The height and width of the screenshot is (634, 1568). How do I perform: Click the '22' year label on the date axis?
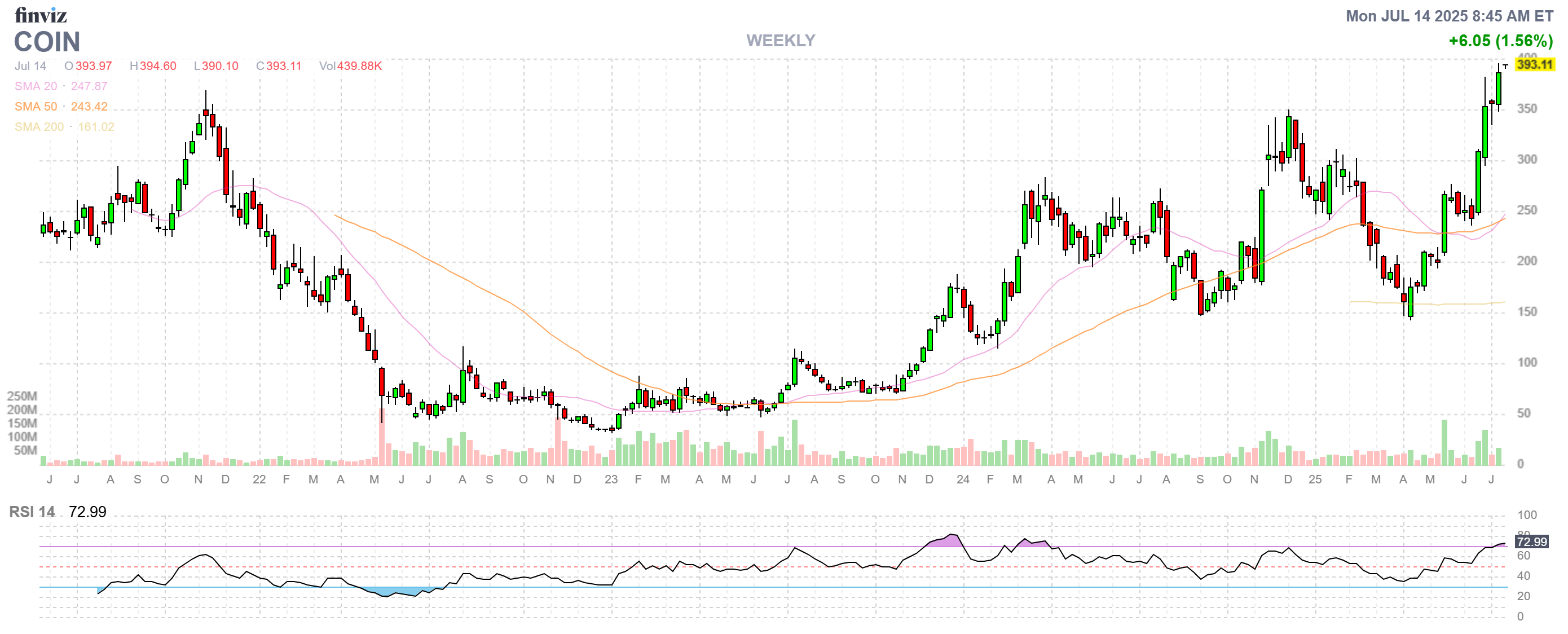pos(259,479)
